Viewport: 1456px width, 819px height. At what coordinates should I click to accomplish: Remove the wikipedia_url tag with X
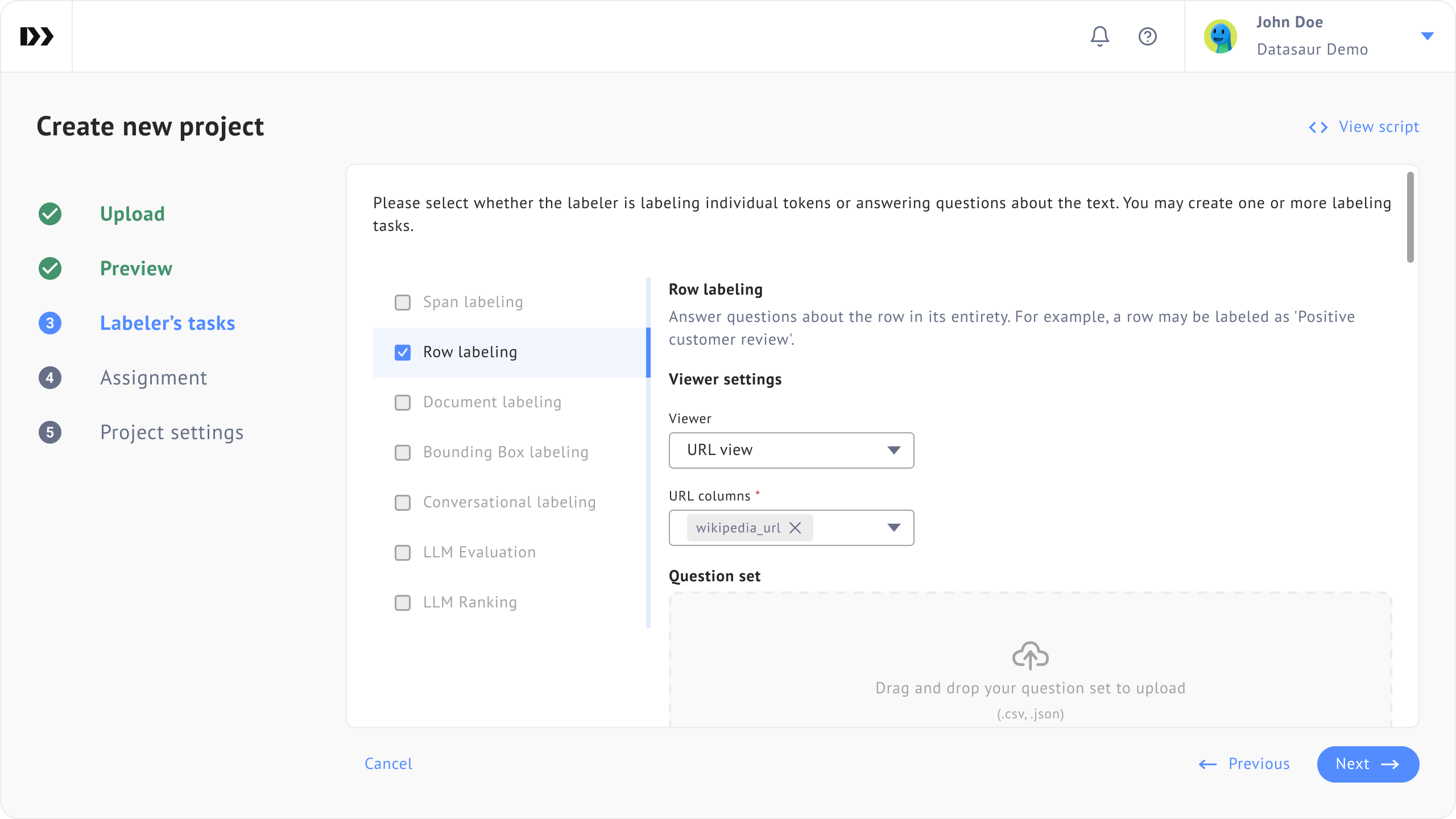click(x=795, y=528)
